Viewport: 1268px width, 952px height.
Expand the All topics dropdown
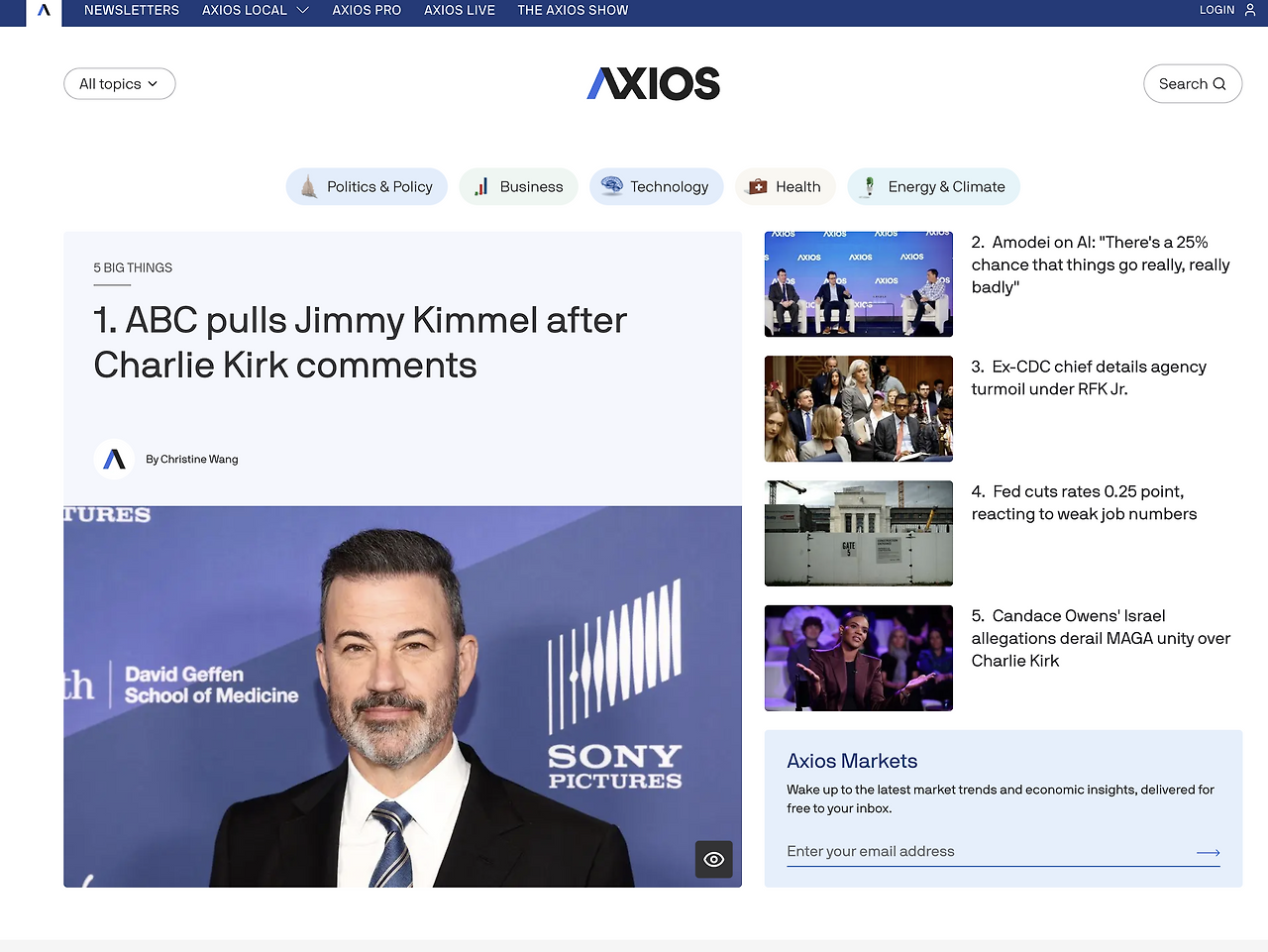120,84
